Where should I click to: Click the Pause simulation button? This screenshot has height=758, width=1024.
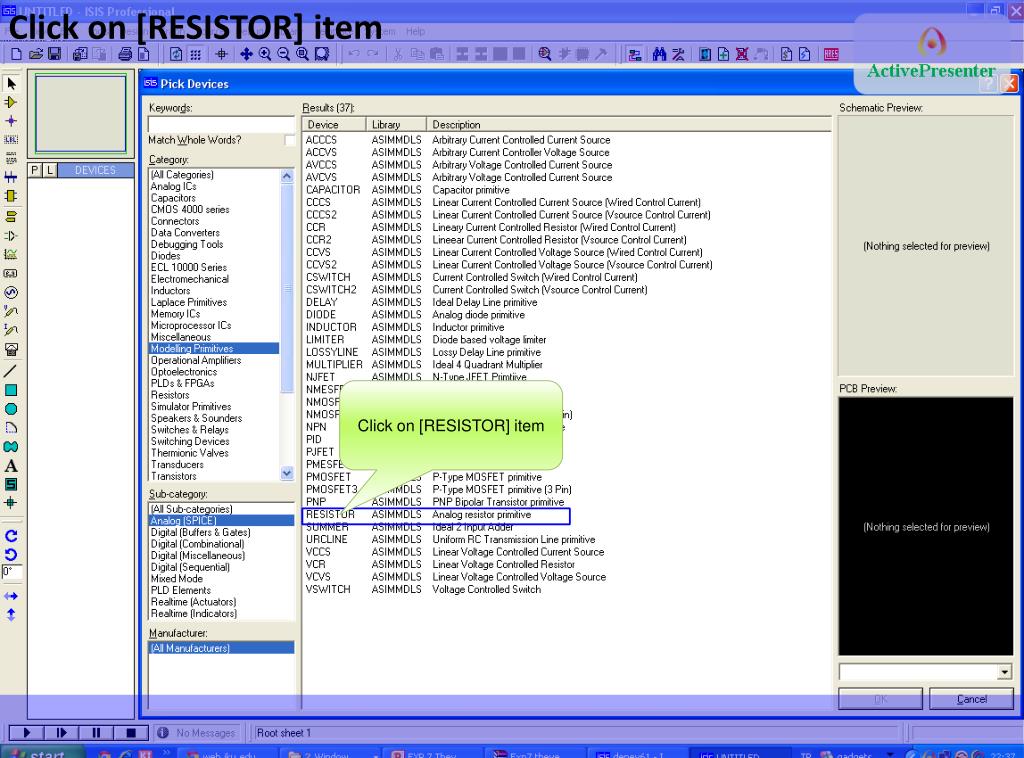pyautogui.click(x=97, y=733)
